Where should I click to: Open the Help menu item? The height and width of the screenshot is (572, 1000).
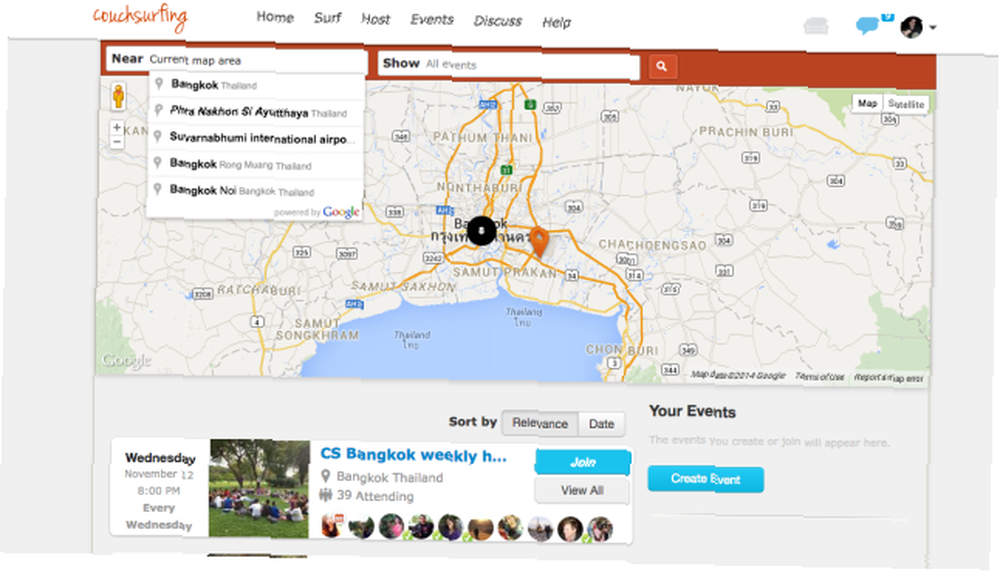[556, 23]
